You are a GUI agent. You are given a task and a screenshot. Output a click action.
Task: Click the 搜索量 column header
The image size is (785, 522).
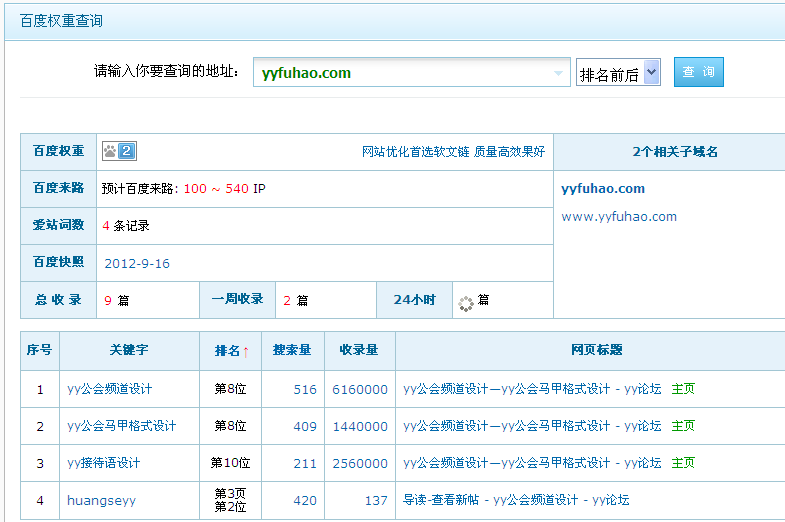292,351
